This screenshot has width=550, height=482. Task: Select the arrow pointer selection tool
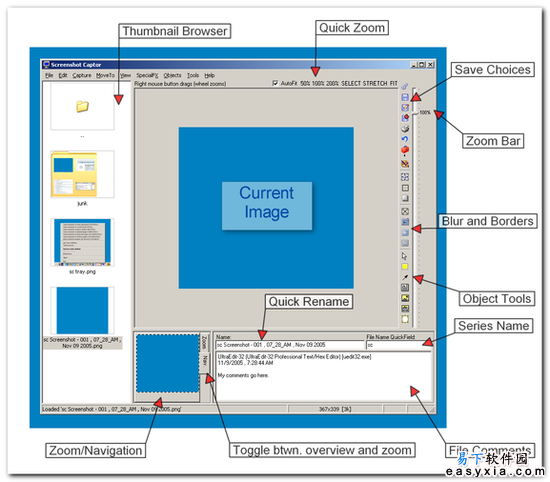tap(405, 256)
